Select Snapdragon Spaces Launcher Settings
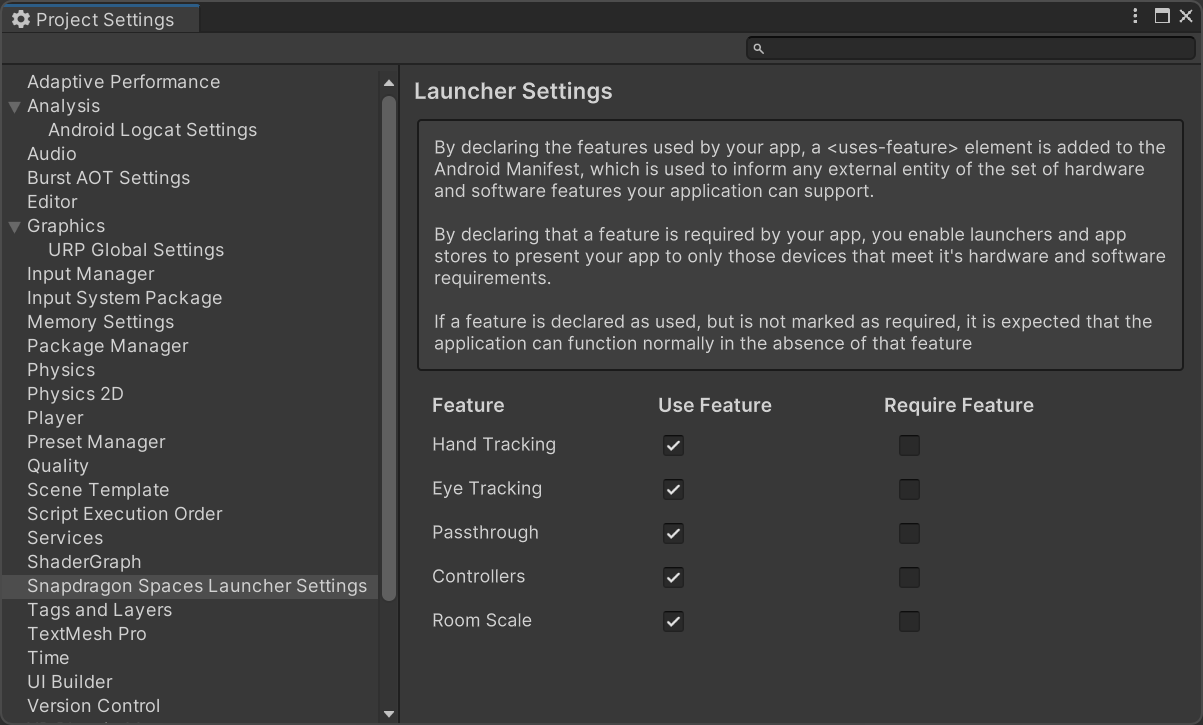1203x725 pixels. pyautogui.click(x=190, y=586)
